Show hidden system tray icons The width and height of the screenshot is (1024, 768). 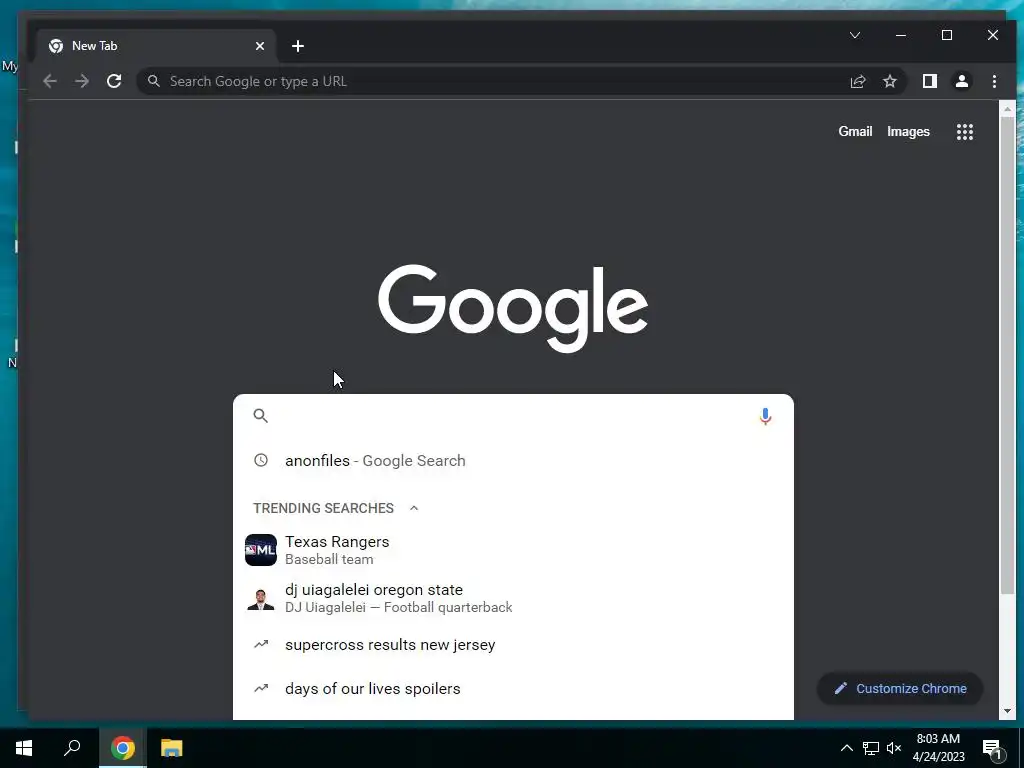(x=846, y=748)
